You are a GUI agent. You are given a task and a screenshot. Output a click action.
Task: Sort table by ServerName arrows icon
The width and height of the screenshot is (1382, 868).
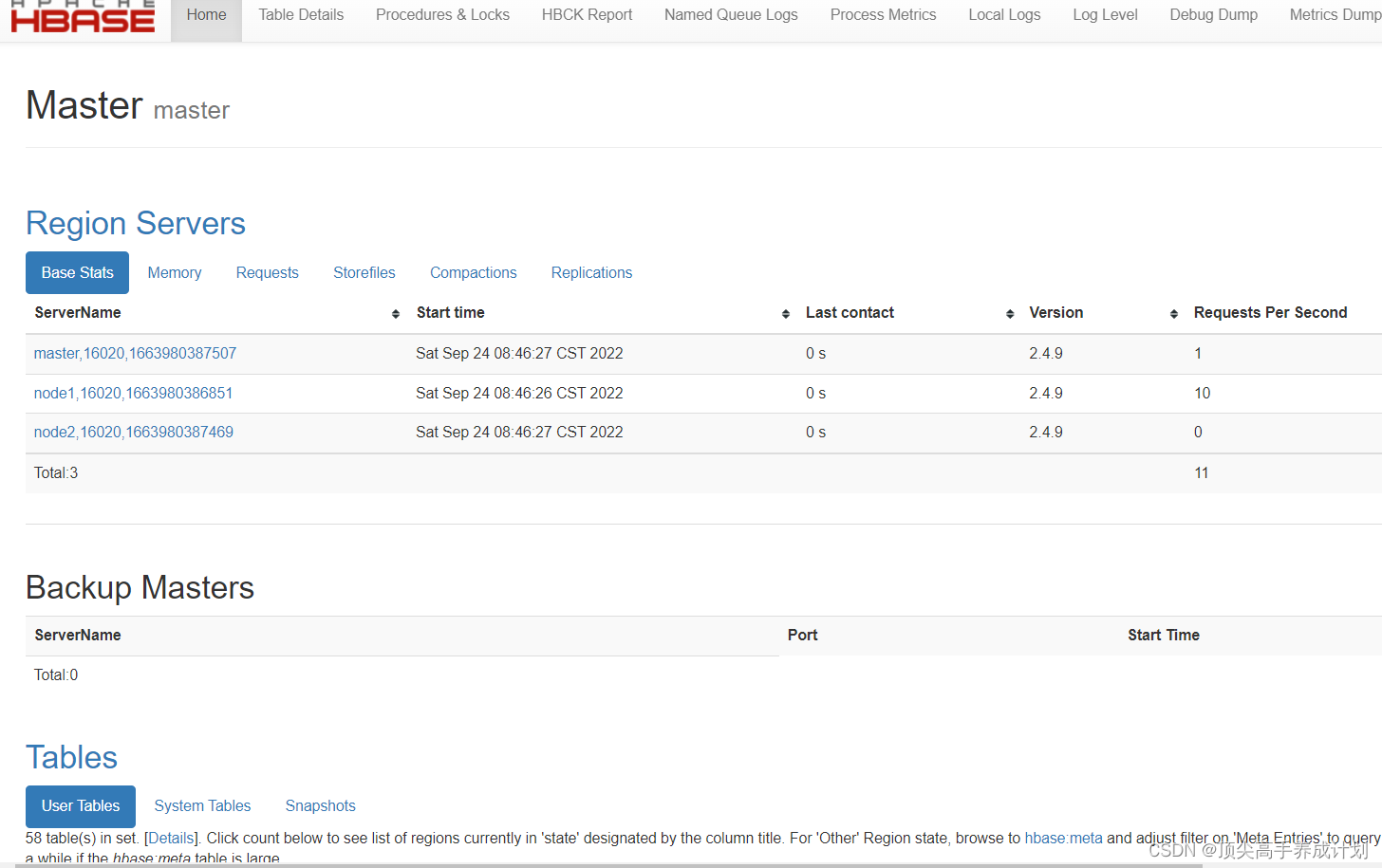coord(396,314)
